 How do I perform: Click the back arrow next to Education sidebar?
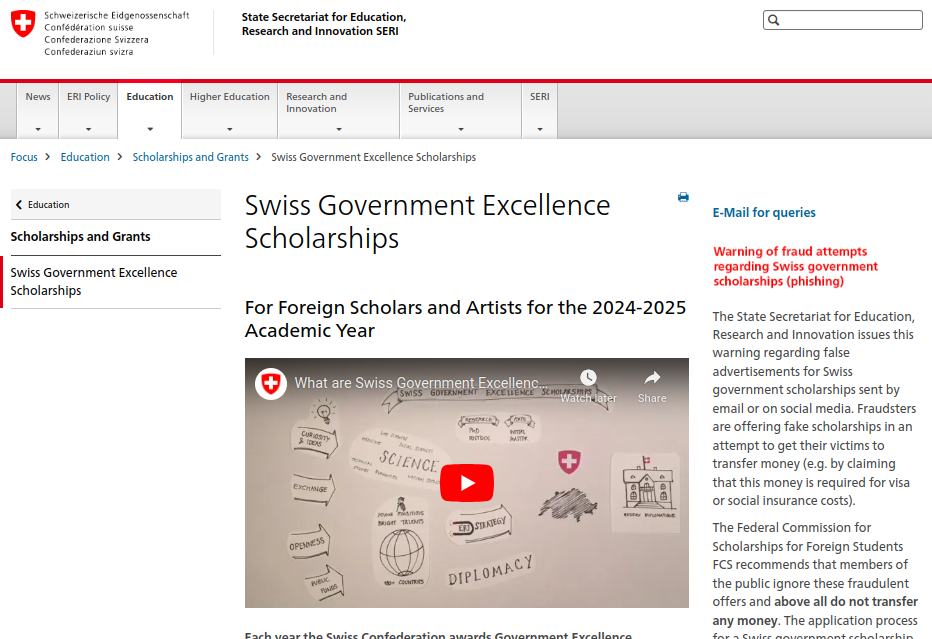click(19, 204)
